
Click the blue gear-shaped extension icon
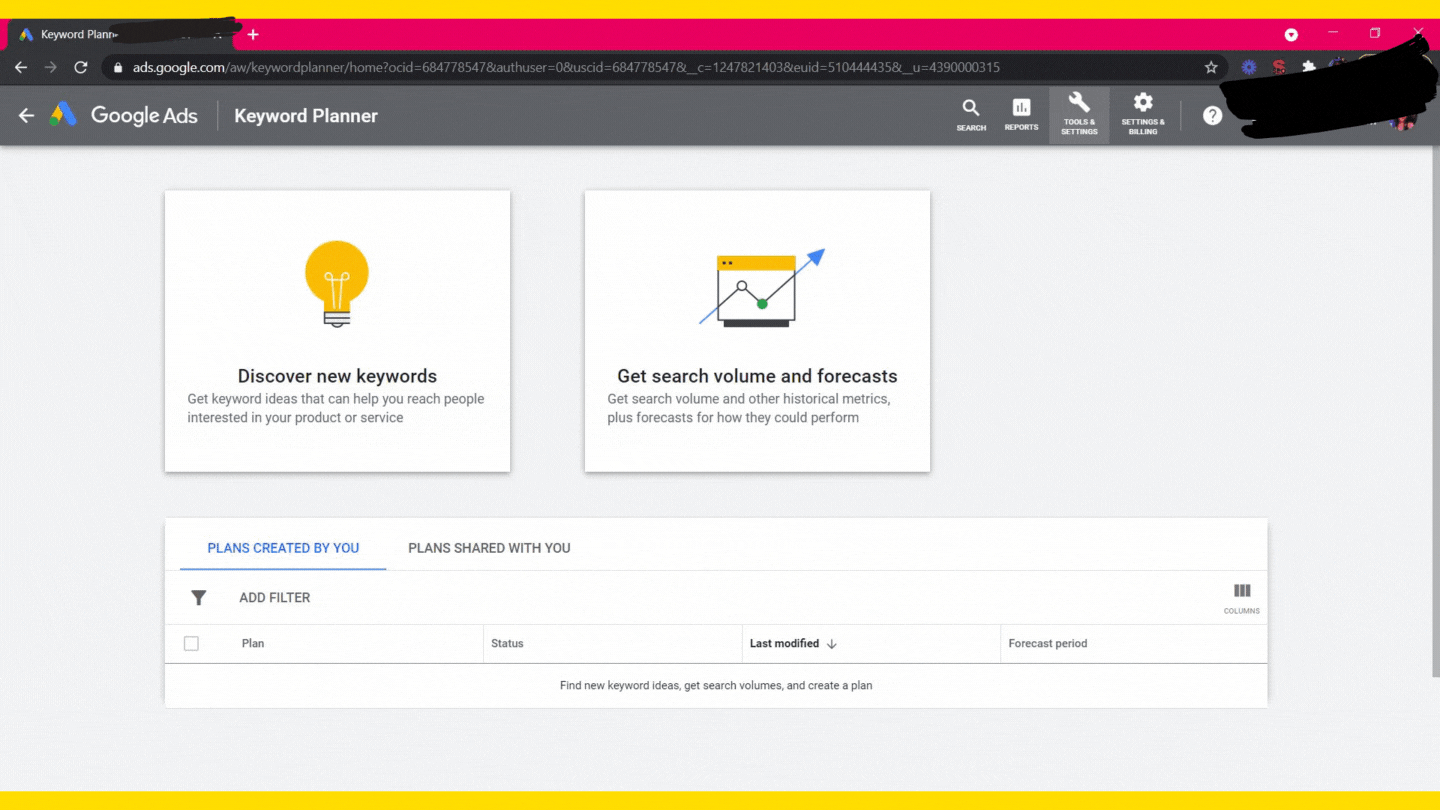click(x=1249, y=68)
